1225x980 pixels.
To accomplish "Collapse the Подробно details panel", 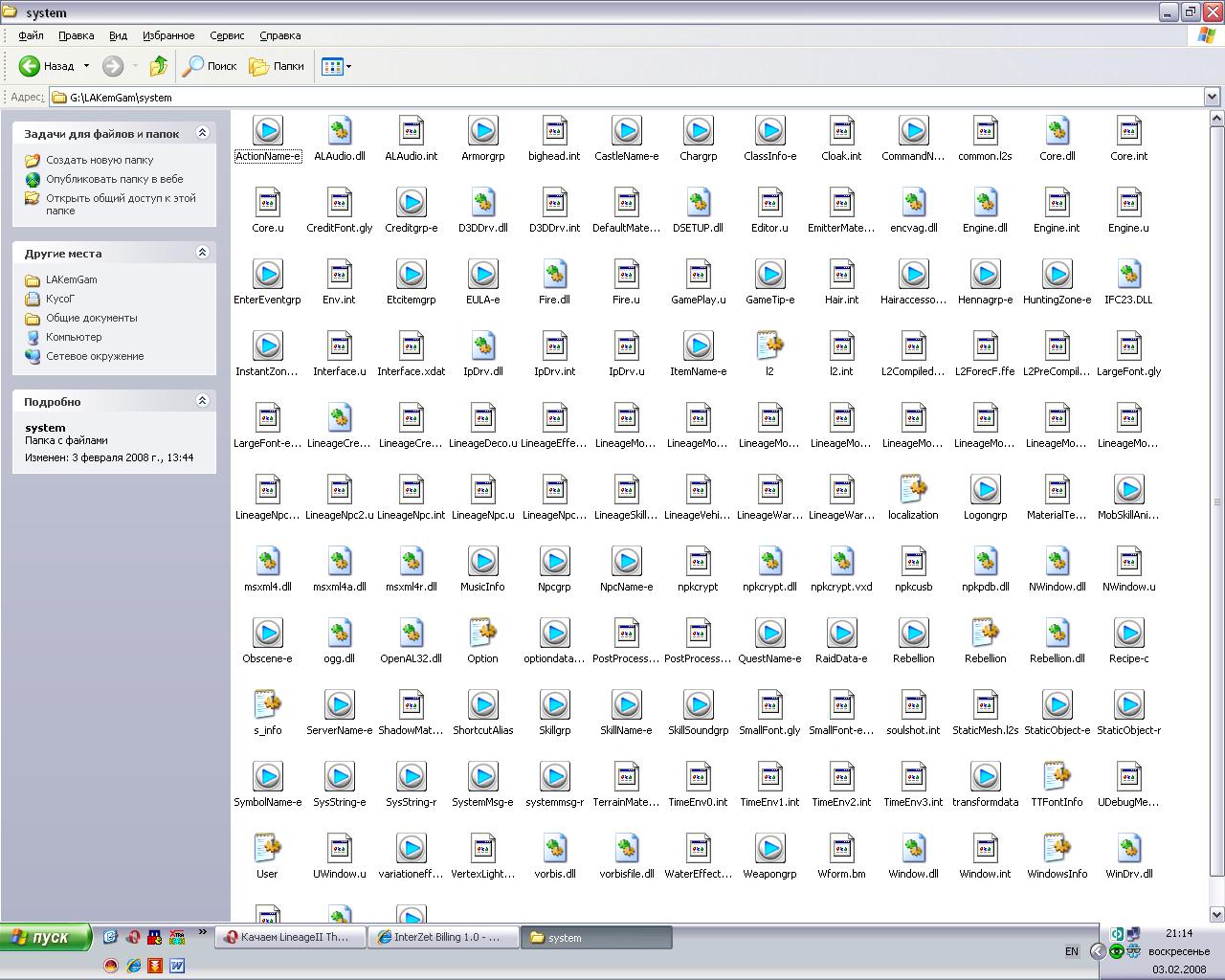I will (x=202, y=401).
